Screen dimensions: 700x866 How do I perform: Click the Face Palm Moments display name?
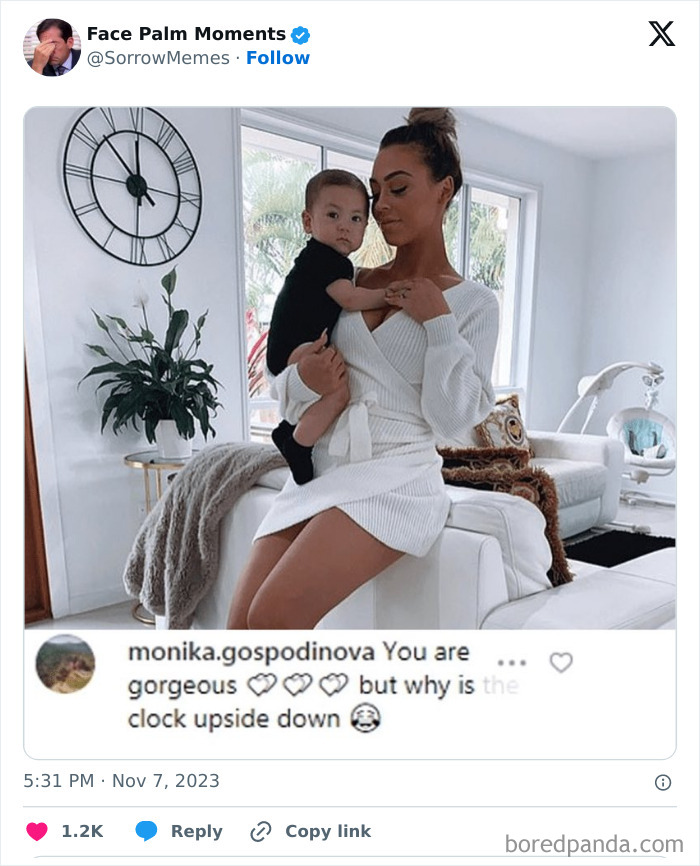(186, 34)
